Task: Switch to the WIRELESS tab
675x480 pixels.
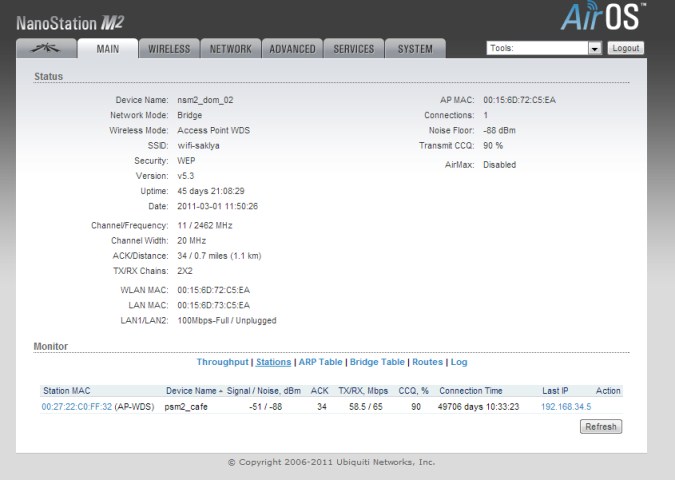Action: (169, 49)
